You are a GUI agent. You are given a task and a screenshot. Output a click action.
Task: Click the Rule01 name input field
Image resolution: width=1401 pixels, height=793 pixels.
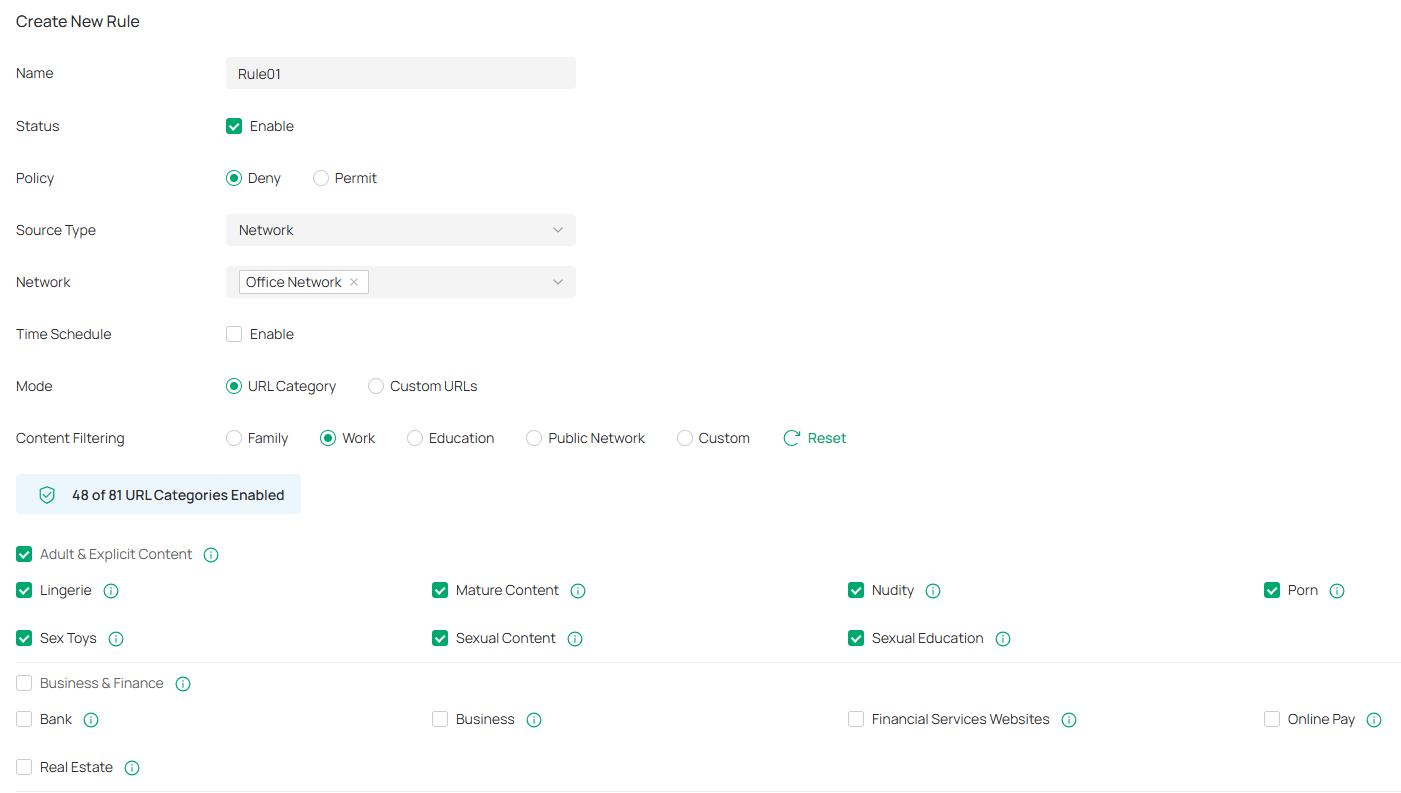400,73
